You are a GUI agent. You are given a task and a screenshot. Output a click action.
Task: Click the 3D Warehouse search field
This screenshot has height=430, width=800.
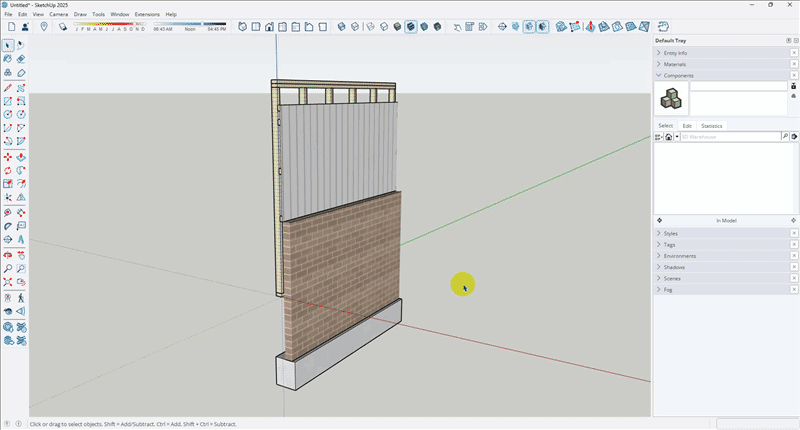[x=731, y=137]
